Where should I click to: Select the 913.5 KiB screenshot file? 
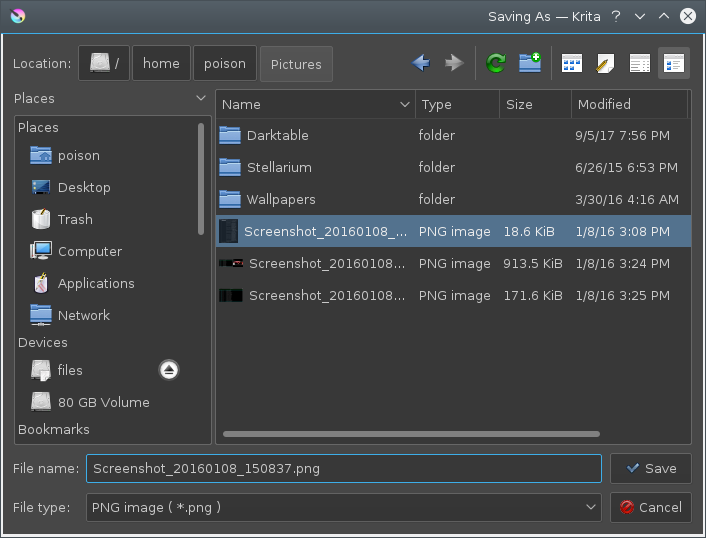pos(453,263)
